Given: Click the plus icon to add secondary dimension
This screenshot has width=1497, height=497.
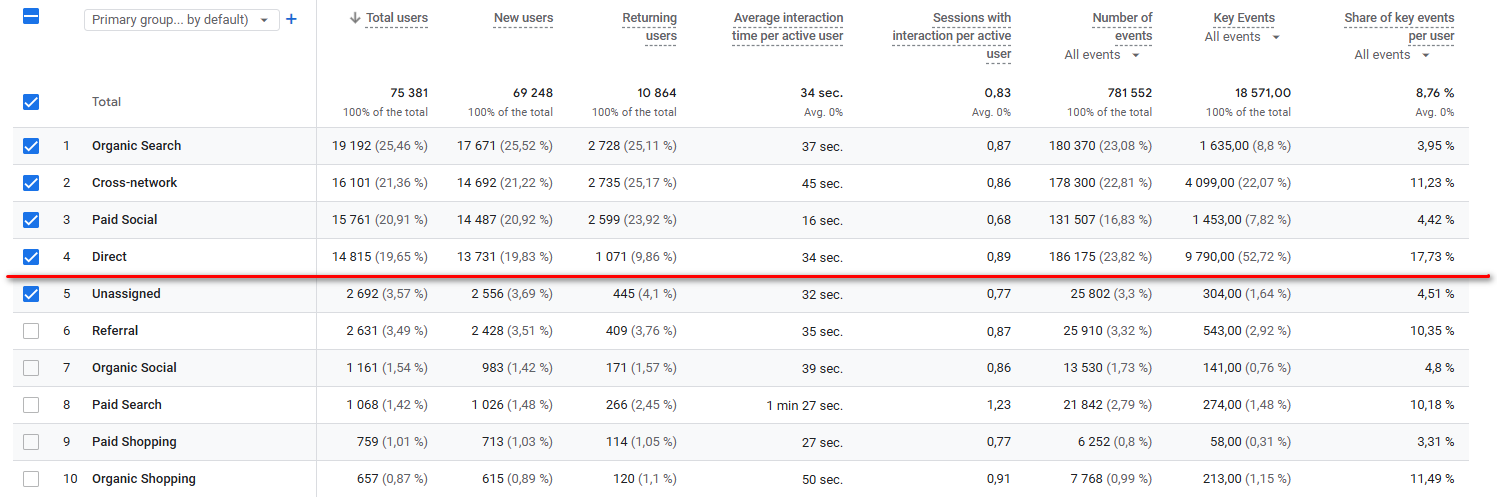Looking at the screenshot, I should 291,19.
